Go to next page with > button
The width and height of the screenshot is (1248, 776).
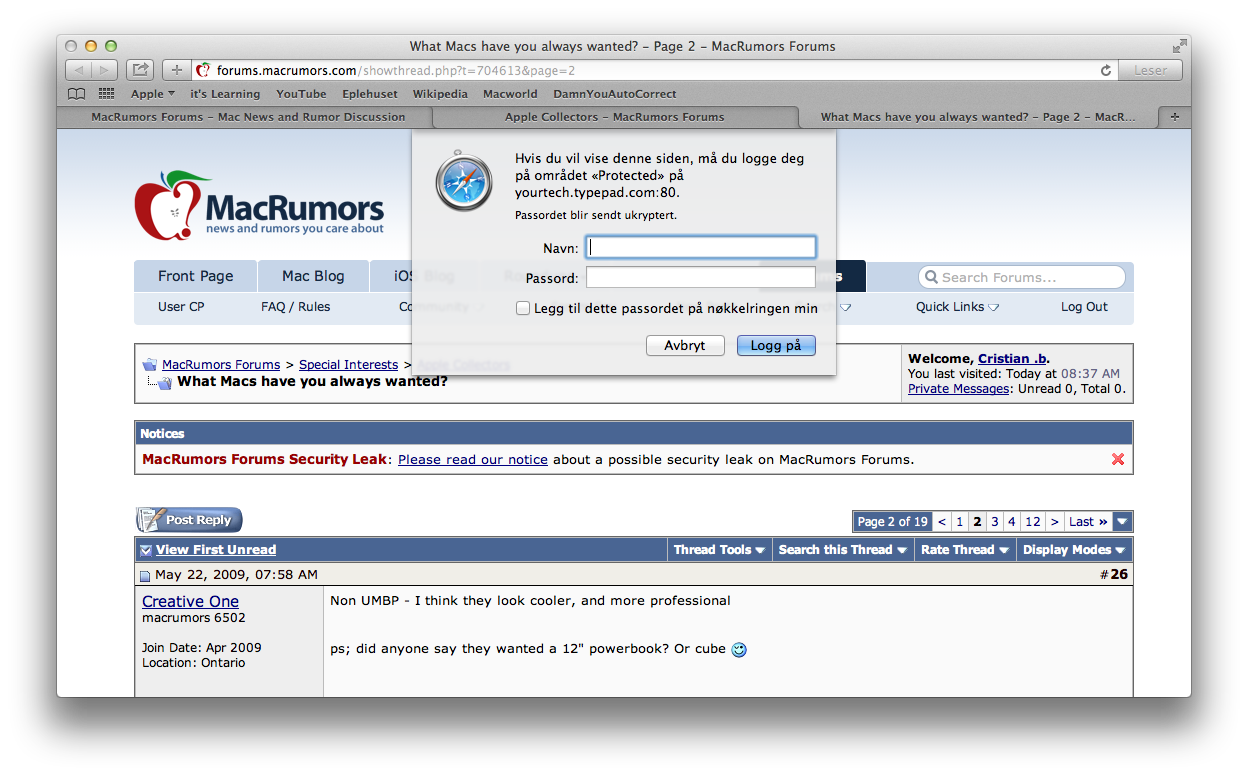coord(1054,521)
